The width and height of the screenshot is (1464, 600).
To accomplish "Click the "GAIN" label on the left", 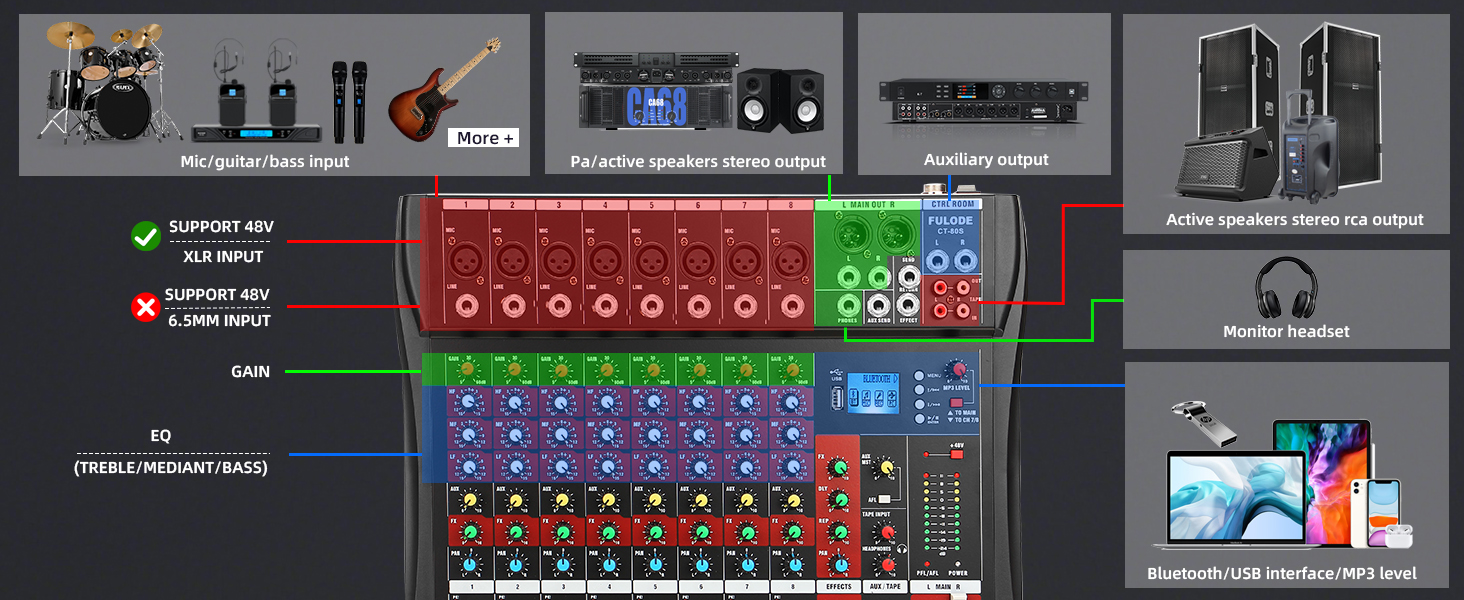I will click(251, 371).
